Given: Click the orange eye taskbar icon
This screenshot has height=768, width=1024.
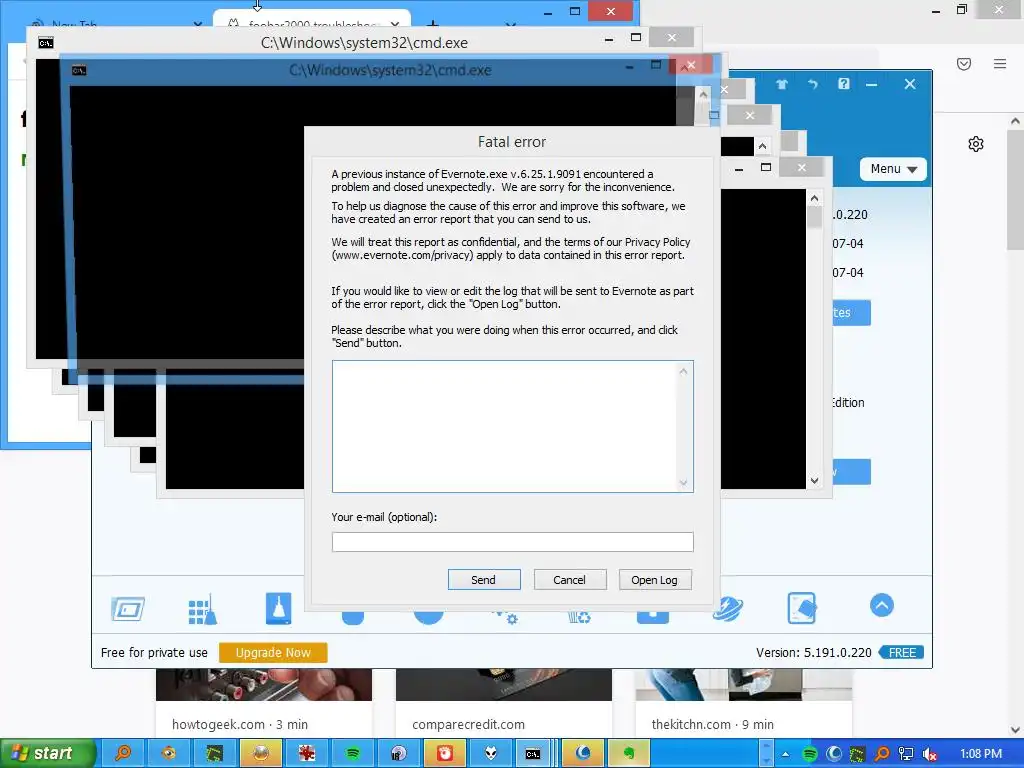Looking at the screenshot, I should [x=168, y=753].
